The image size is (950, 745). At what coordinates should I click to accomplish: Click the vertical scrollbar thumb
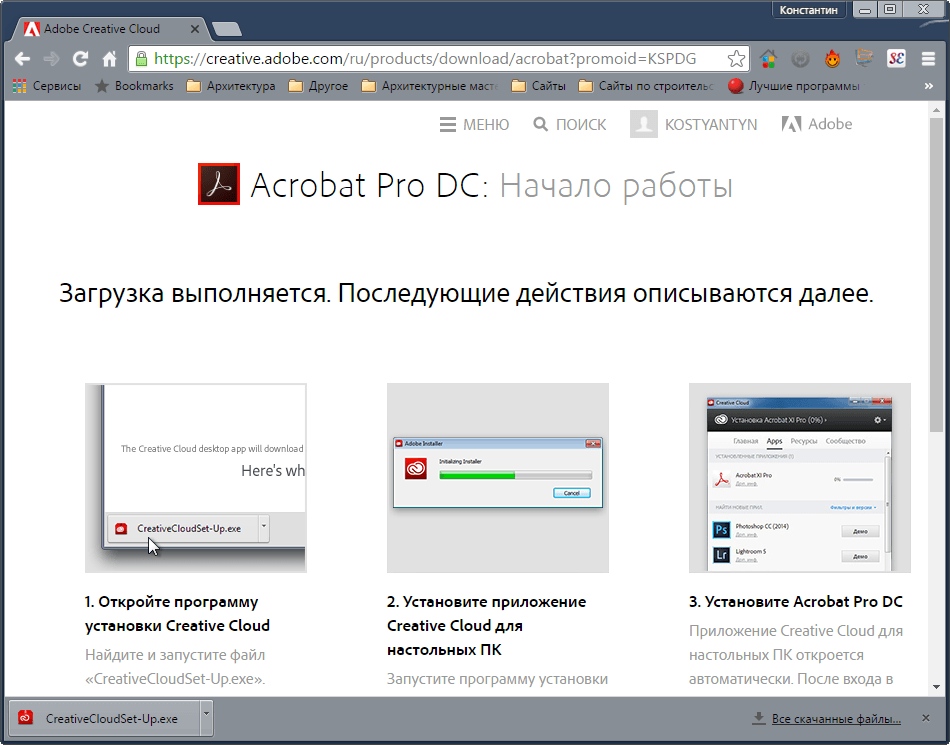click(x=937, y=274)
